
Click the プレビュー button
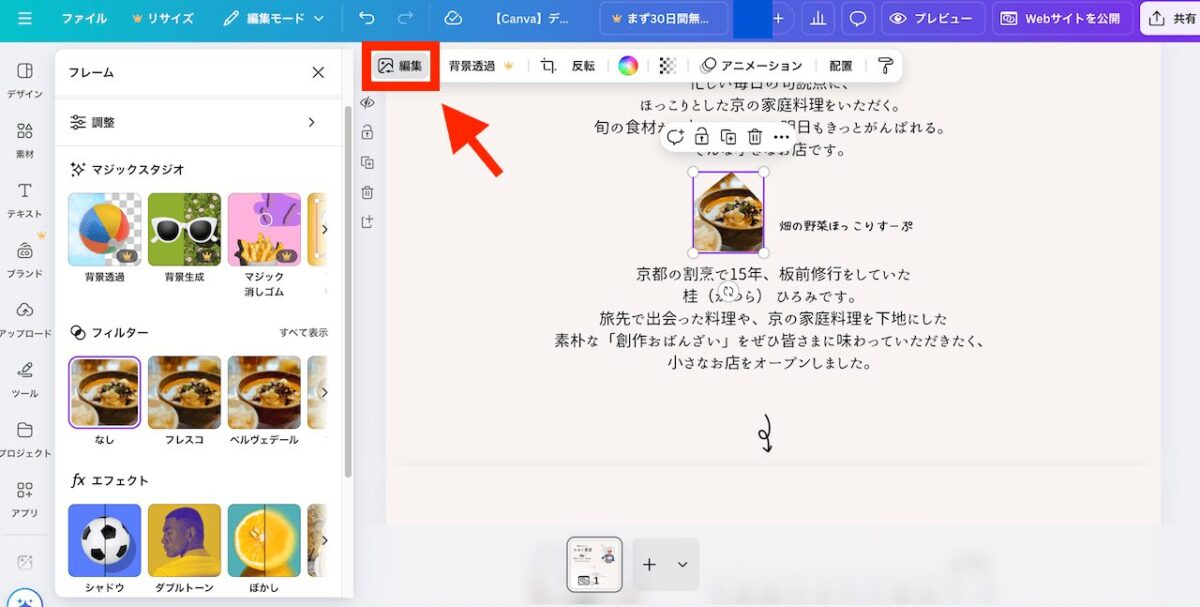pos(930,19)
